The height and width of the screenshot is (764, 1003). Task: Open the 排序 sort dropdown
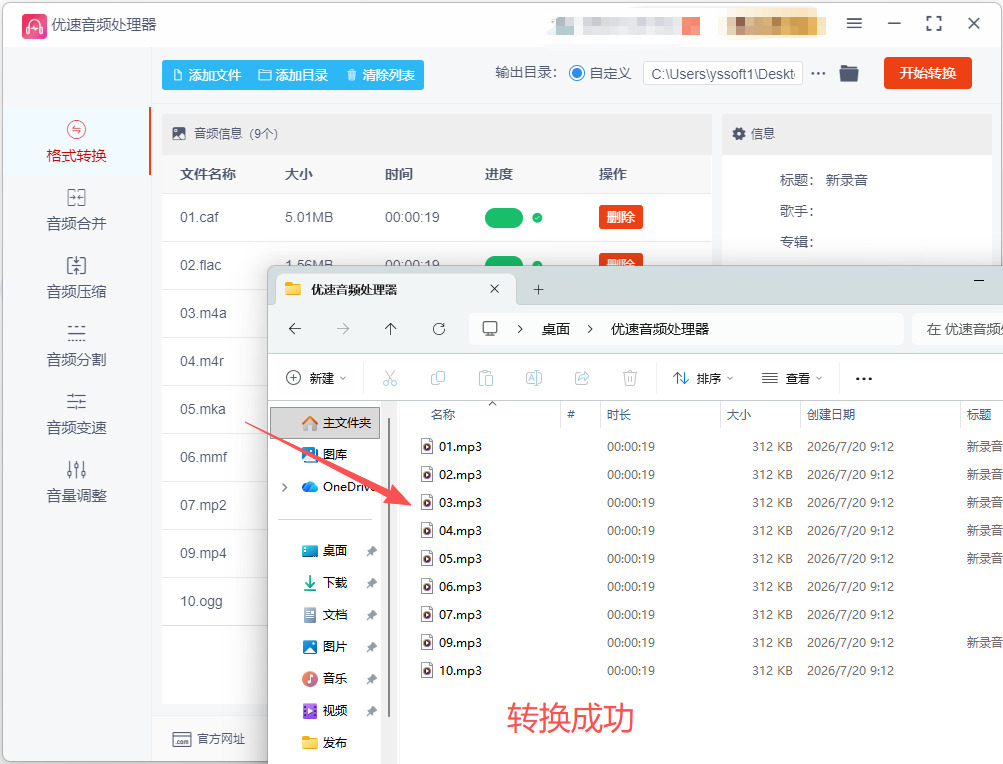click(x=703, y=378)
